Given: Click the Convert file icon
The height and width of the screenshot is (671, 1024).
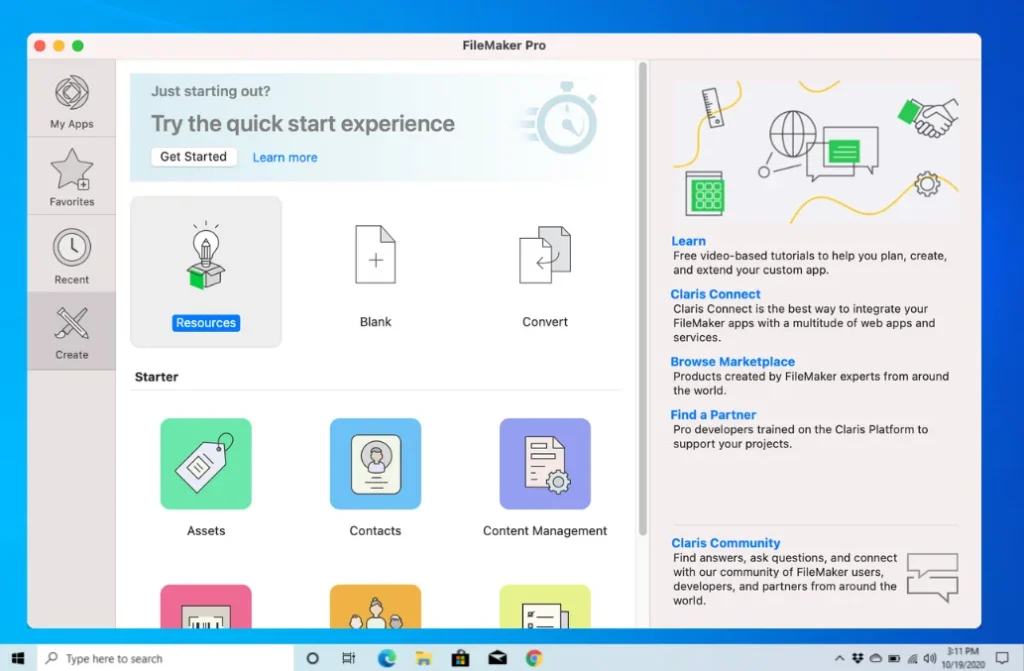Looking at the screenshot, I should pos(545,256).
